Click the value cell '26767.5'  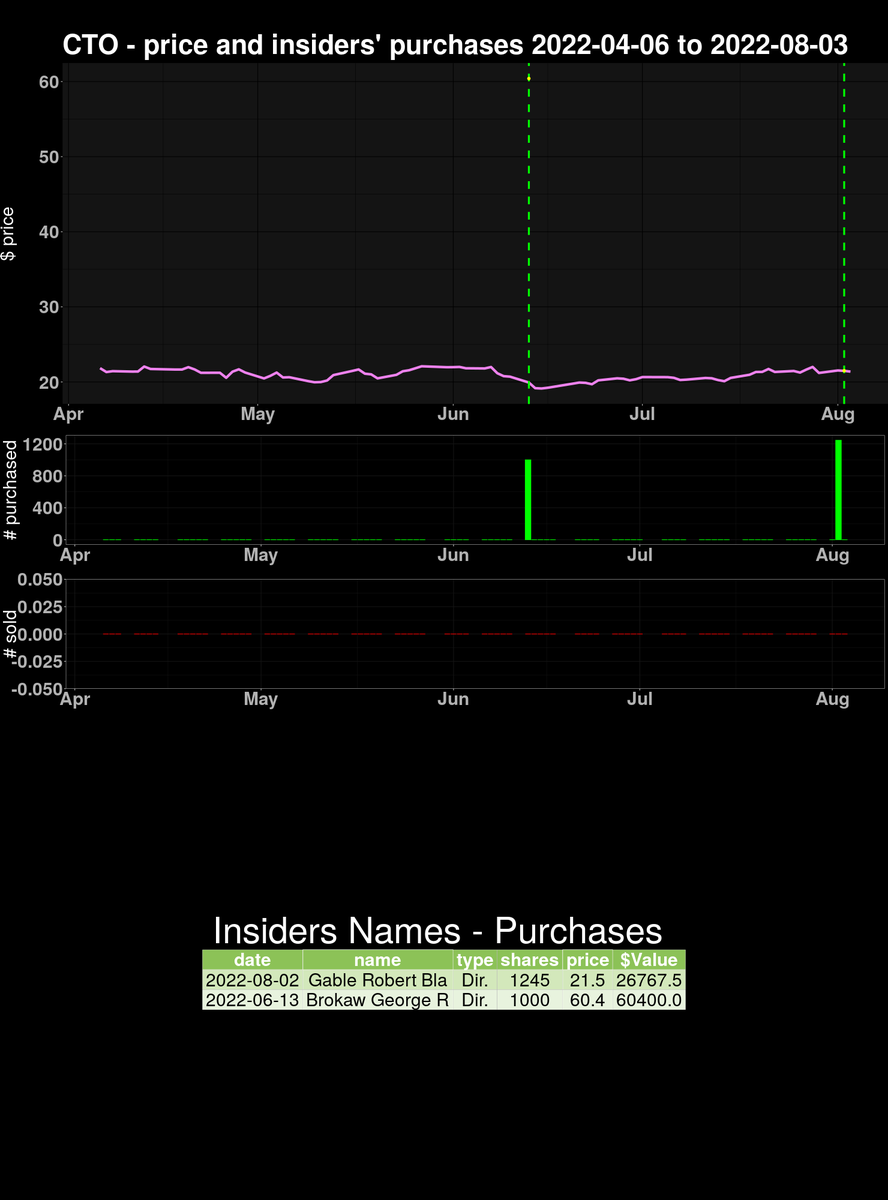coord(649,981)
